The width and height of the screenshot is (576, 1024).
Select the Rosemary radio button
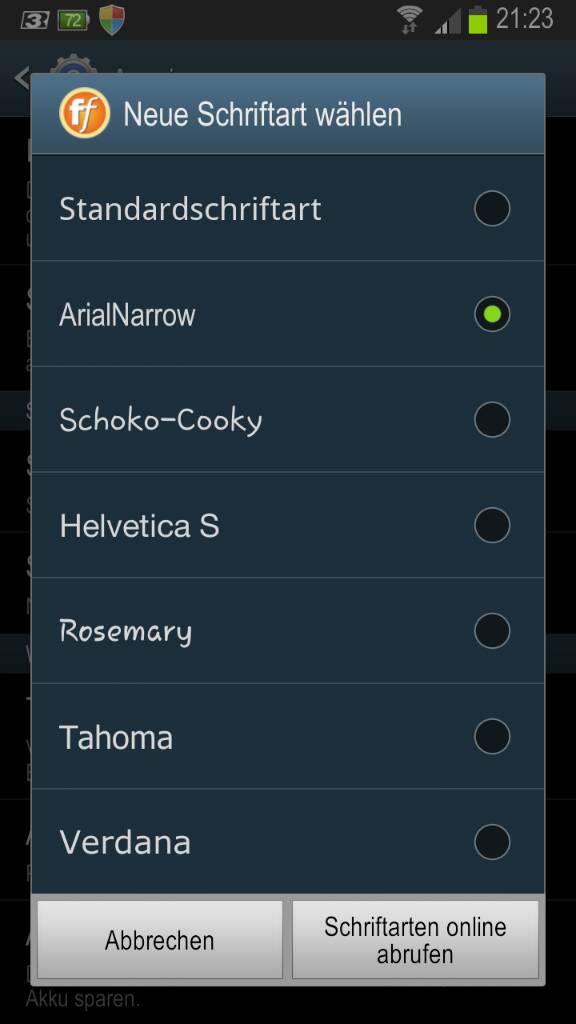pos(492,631)
